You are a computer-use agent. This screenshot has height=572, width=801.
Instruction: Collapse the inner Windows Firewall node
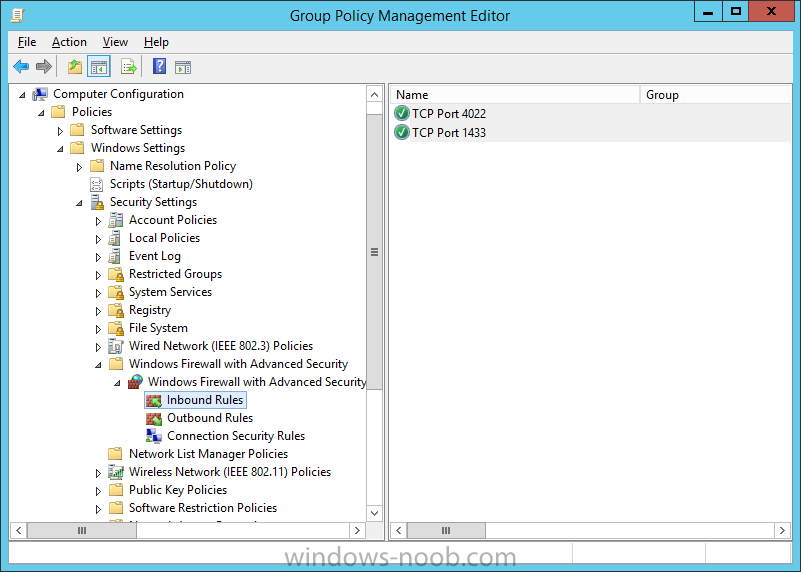coord(117,383)
